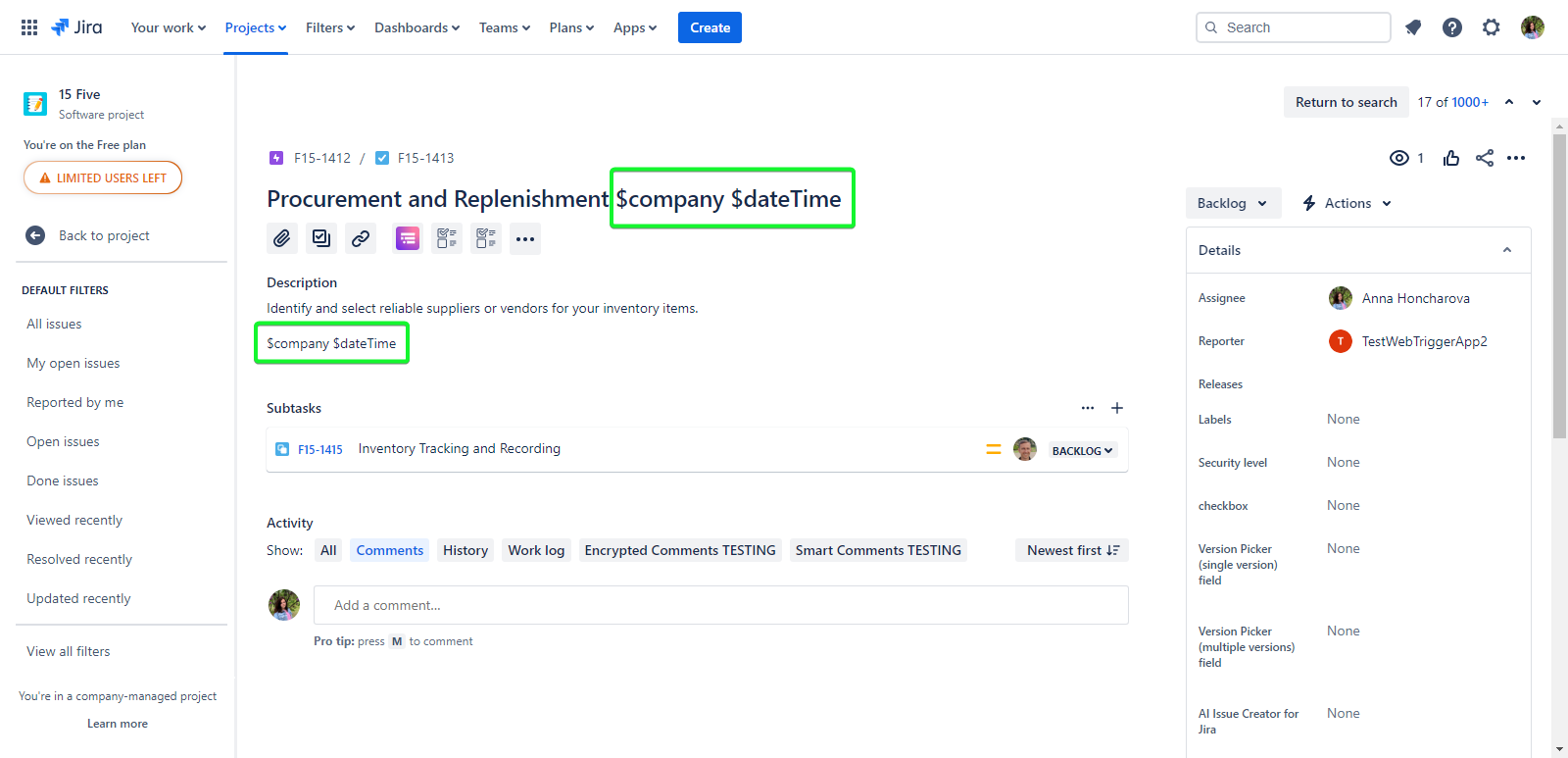Screen dimensions: 1568x758
Task: Open the settings gear icon
Action: tap(1491, 27)
